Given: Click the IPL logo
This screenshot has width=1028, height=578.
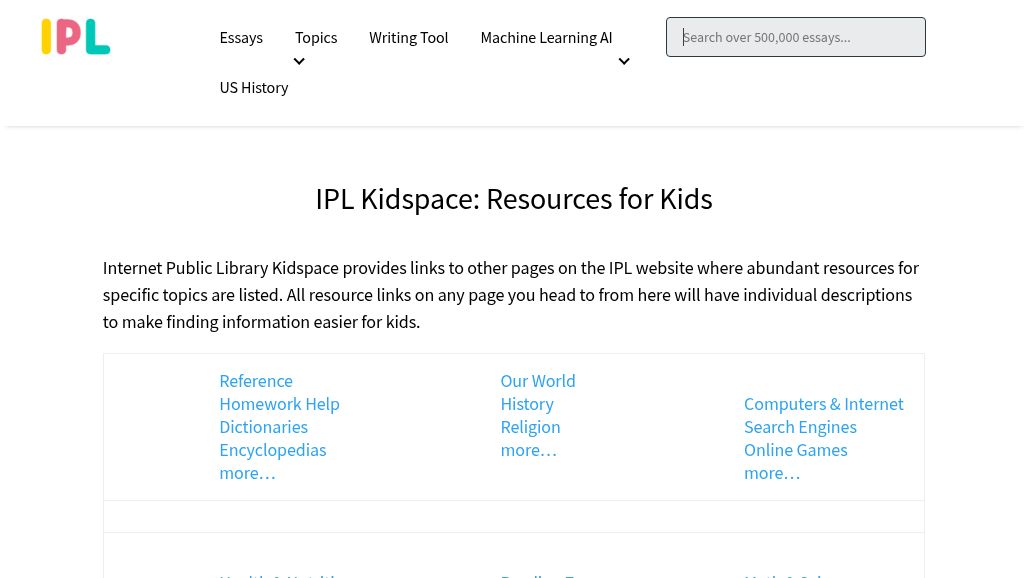Looking at the screenshot, I should (x=75, y=36).
